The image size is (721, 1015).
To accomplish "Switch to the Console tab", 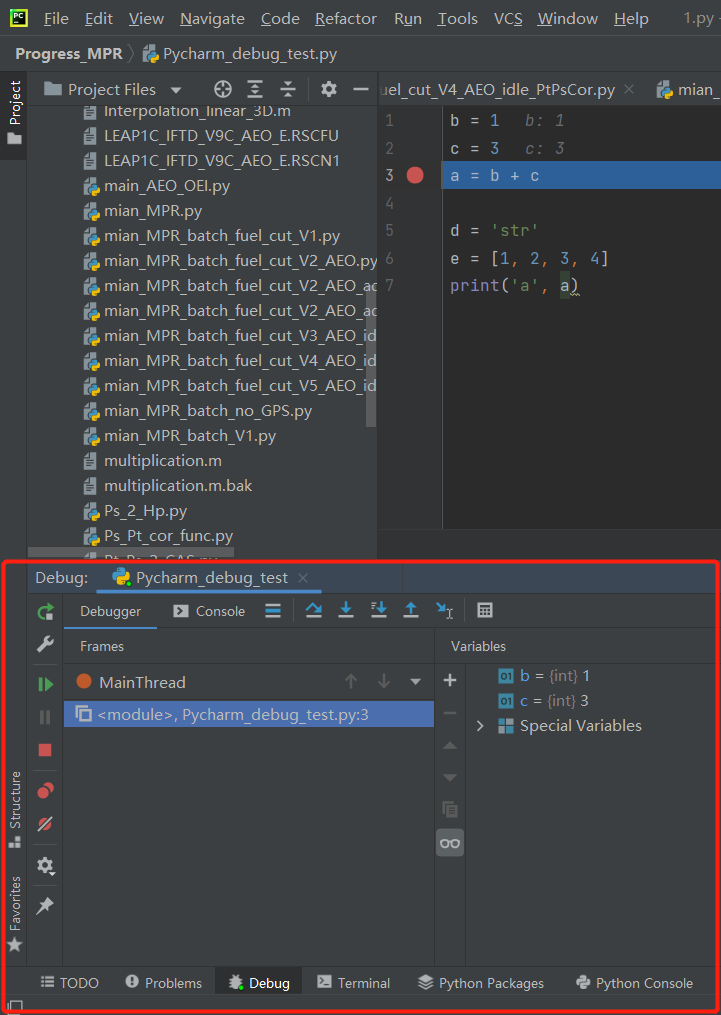I will click(210, 611).
